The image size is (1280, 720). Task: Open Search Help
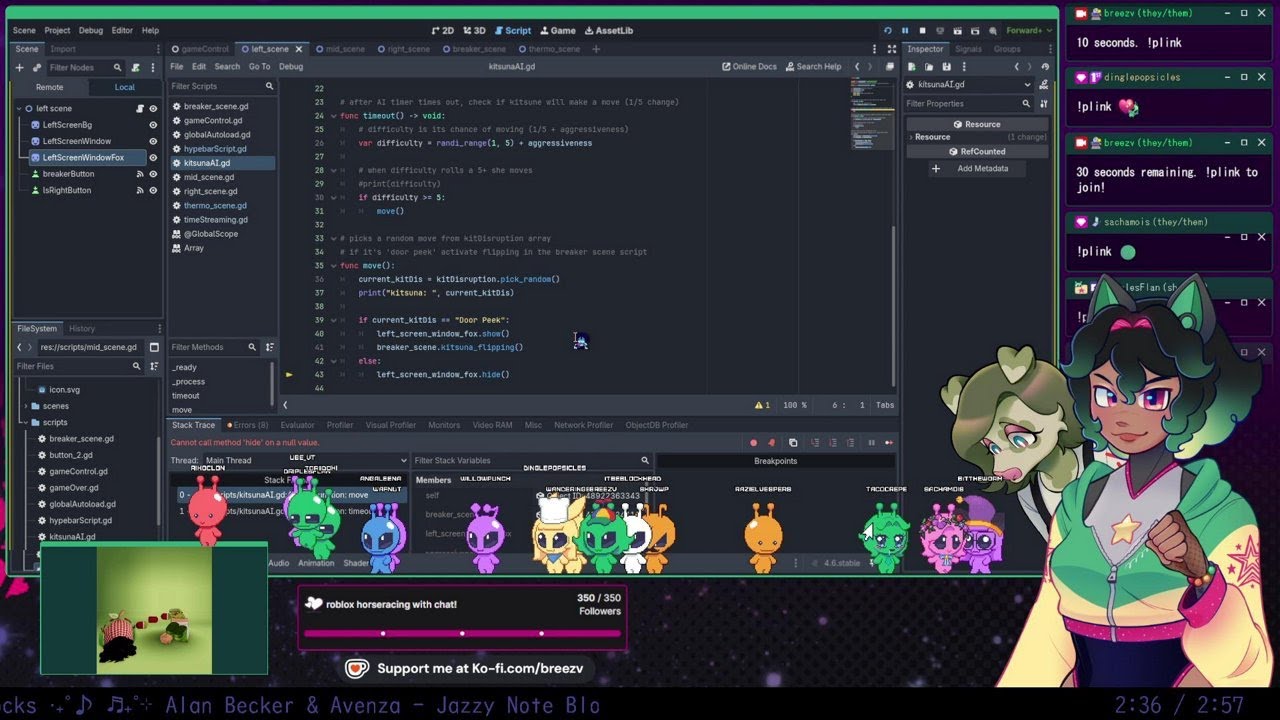coord(813,66)
